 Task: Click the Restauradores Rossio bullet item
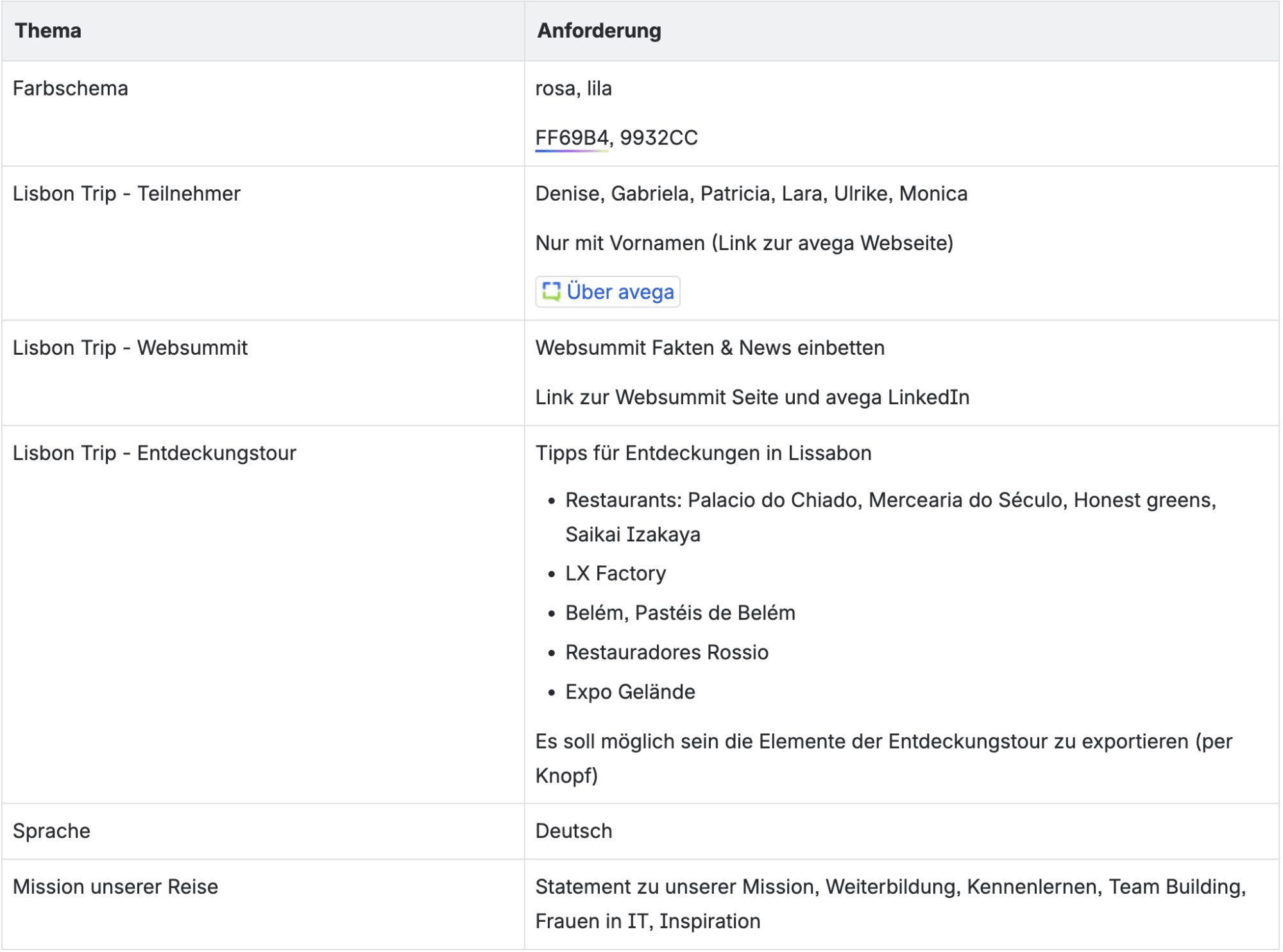pyautogui.click(x=667, y=652)
